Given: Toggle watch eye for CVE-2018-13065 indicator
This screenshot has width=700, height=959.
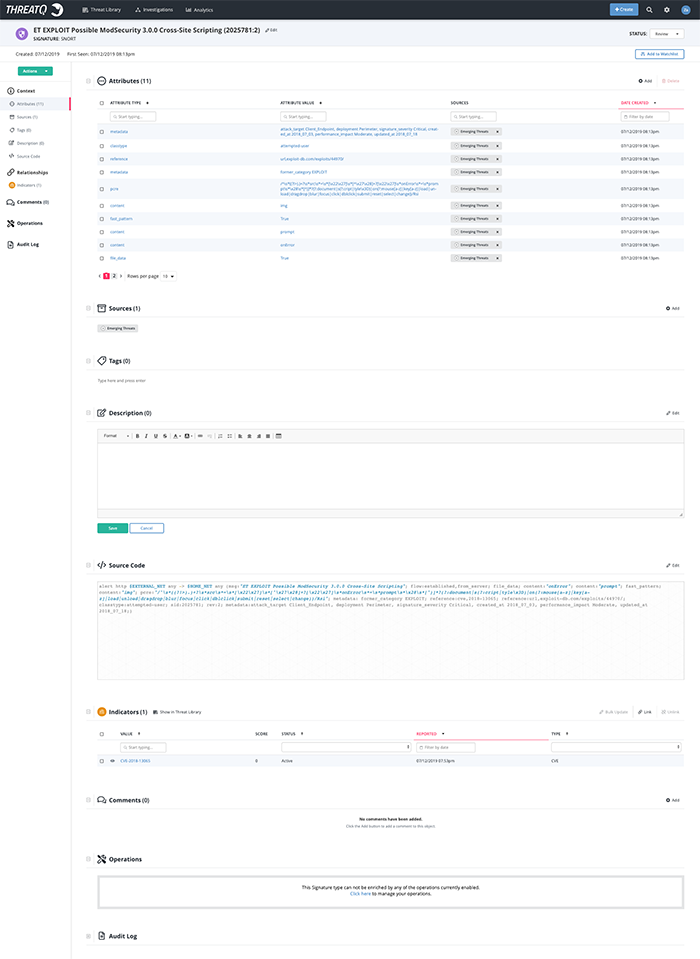Looking at the screenshot, I should [x=112, y=761].
